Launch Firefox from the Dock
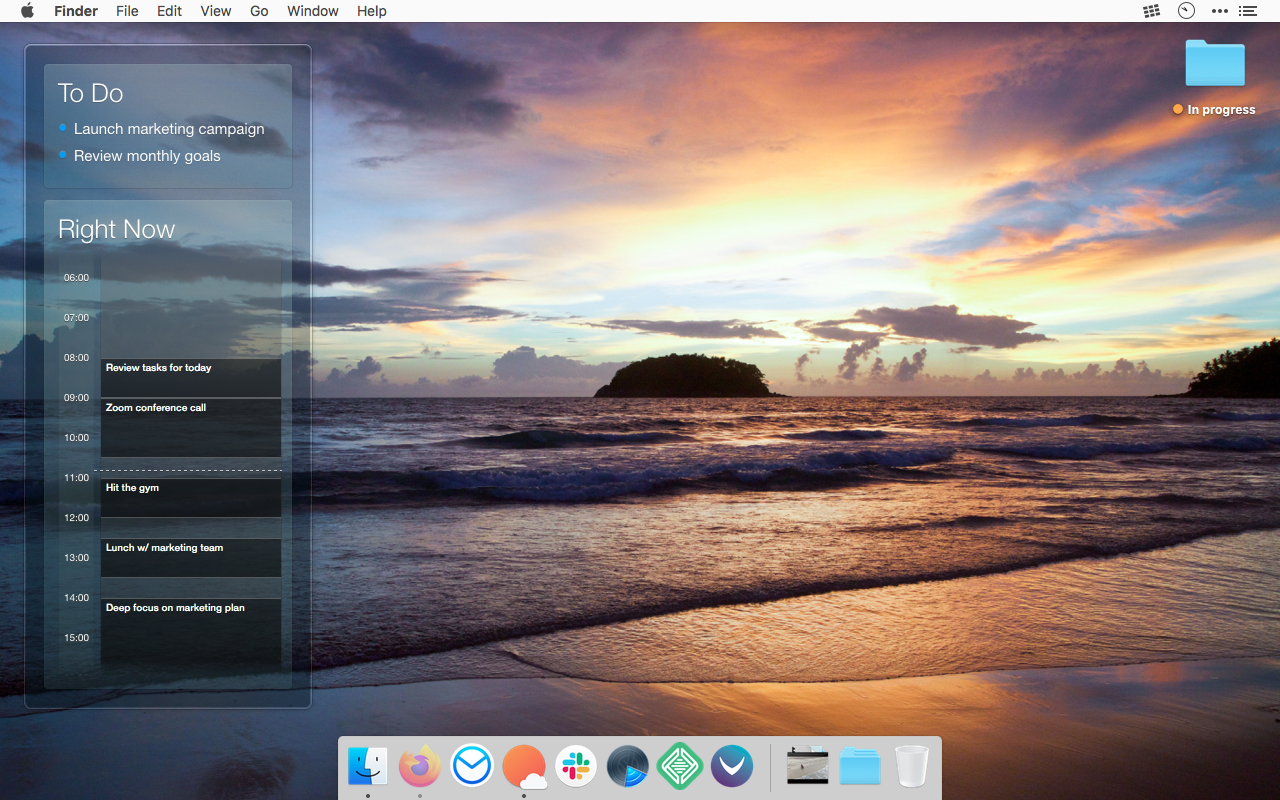 [x=419, y=767]
